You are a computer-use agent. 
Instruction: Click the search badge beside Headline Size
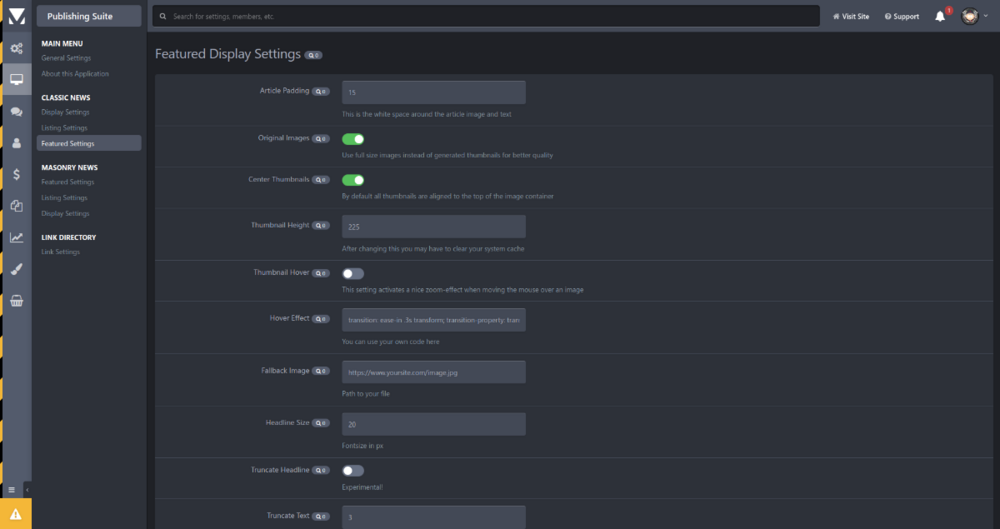321,424
